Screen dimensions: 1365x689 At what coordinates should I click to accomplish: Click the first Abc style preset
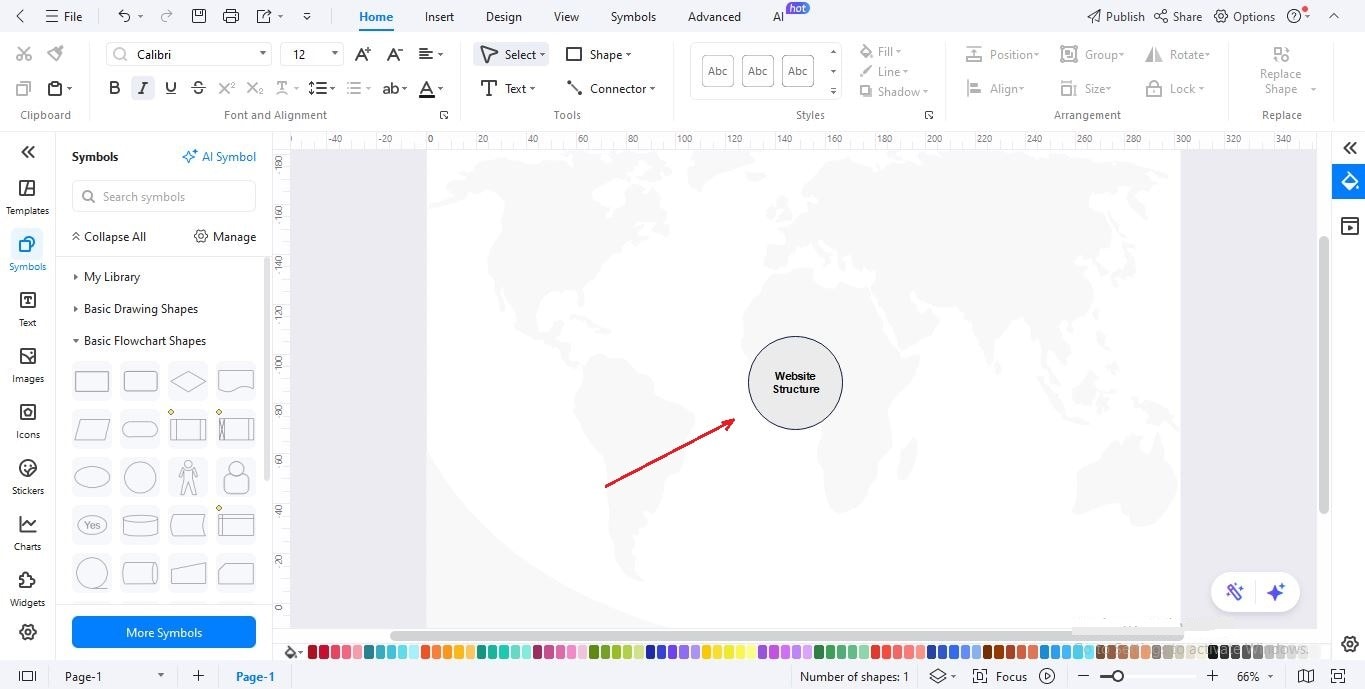click(718, 71)
